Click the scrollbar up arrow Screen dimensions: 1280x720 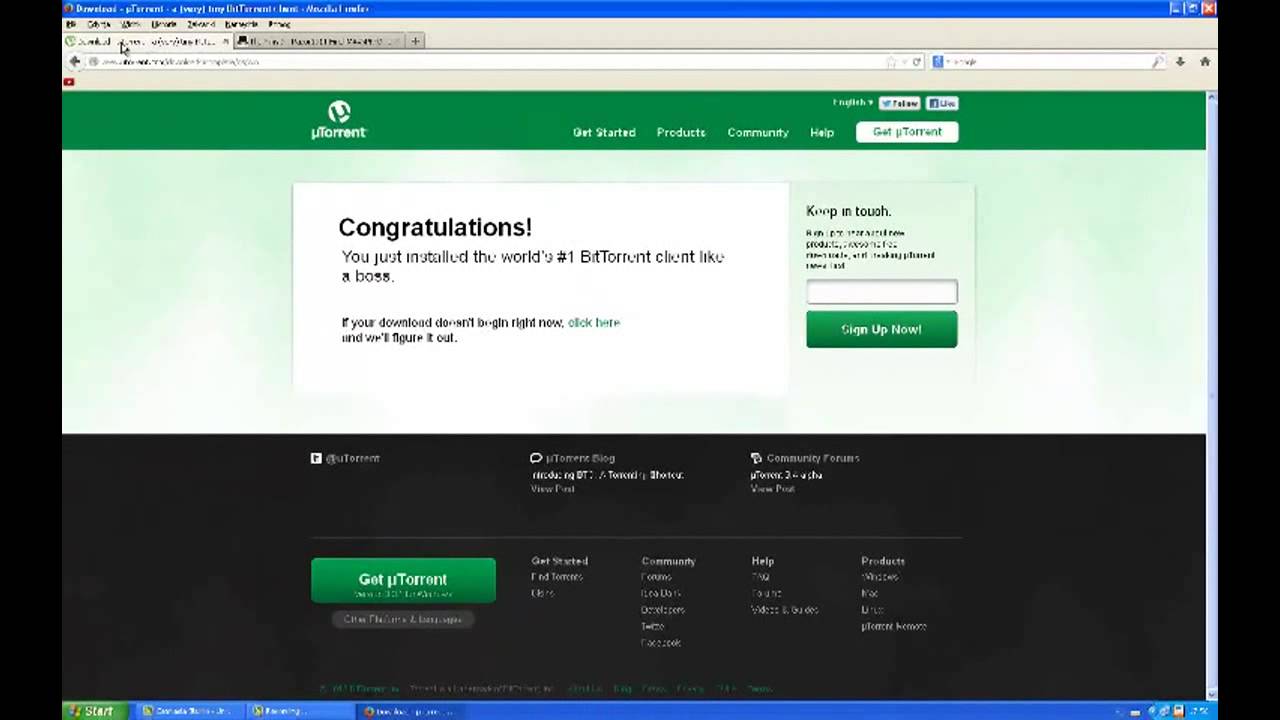[x=1212, y=96]
